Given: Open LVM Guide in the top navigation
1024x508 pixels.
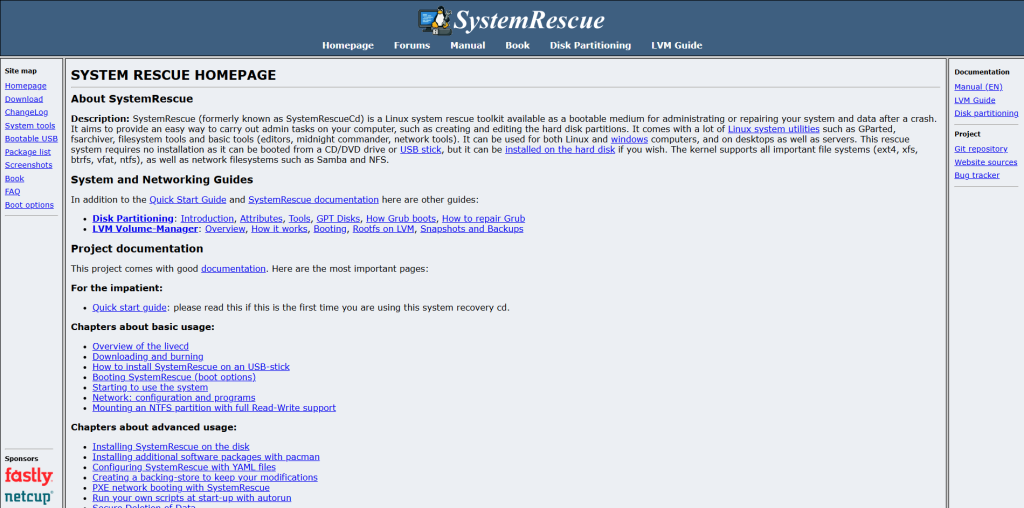Looking at the screenshot, I should click(677, 45).
